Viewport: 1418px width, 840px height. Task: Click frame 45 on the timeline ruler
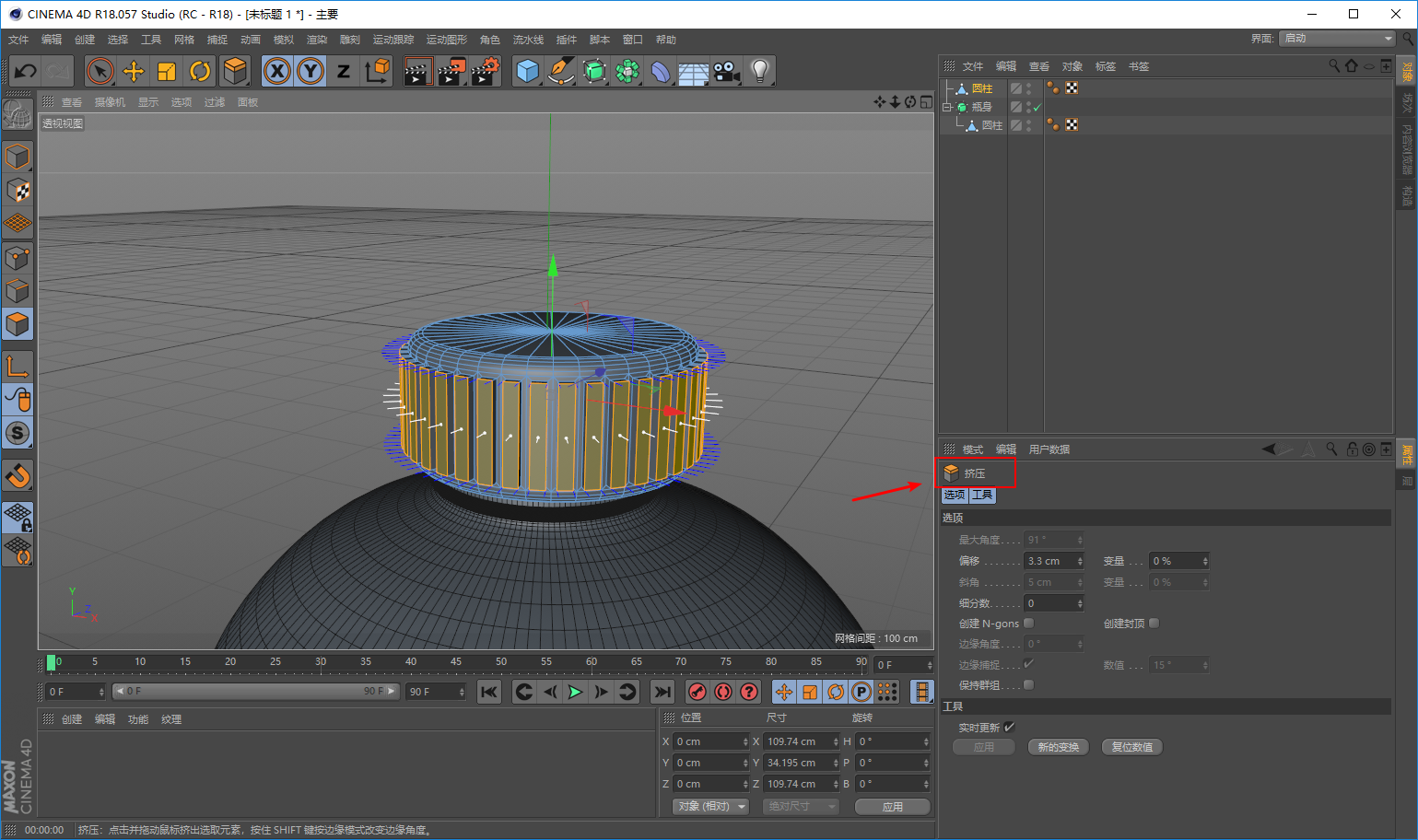(x=456, y=662)
